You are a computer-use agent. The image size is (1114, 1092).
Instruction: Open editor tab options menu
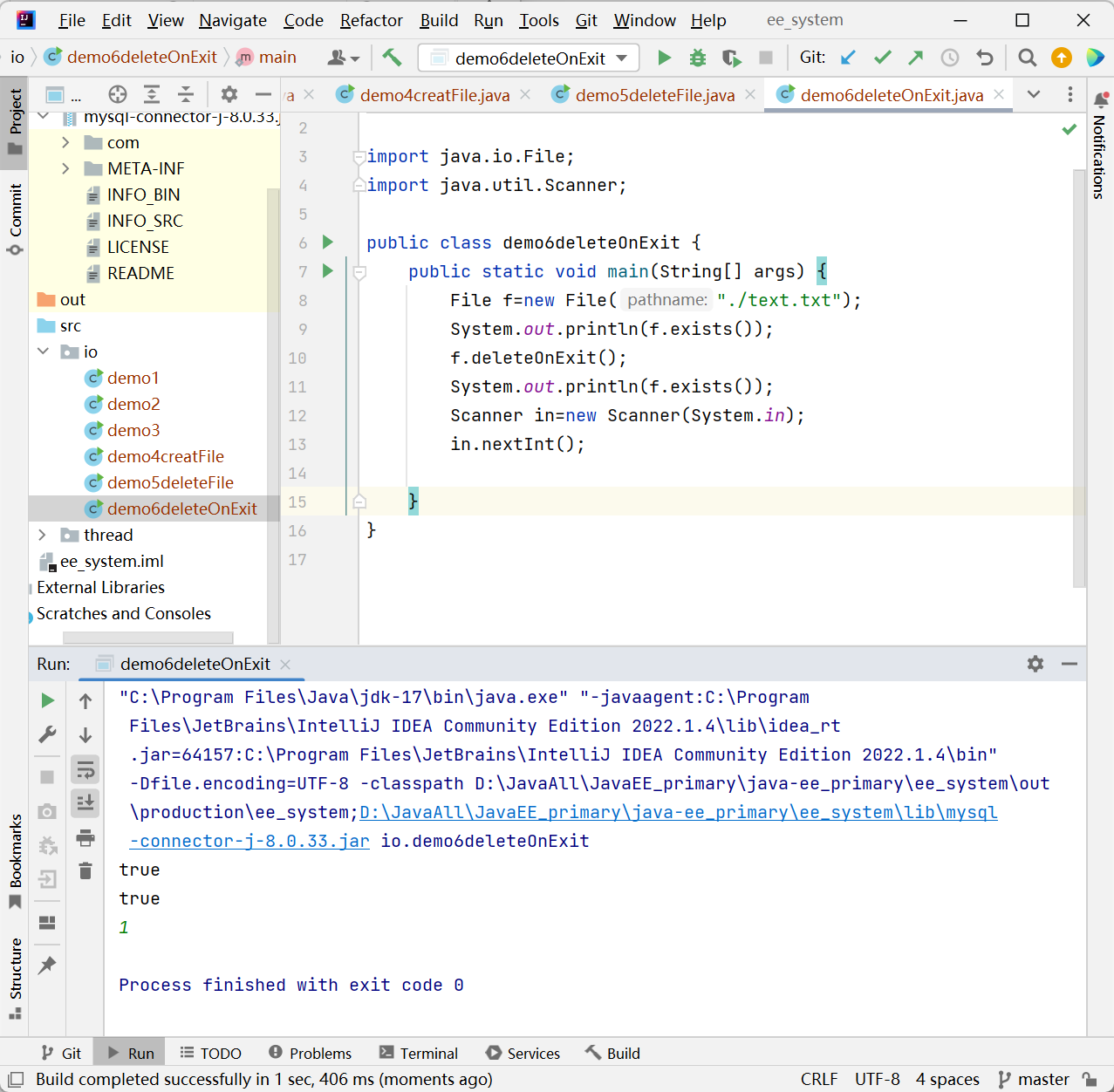coord(1070,94)
